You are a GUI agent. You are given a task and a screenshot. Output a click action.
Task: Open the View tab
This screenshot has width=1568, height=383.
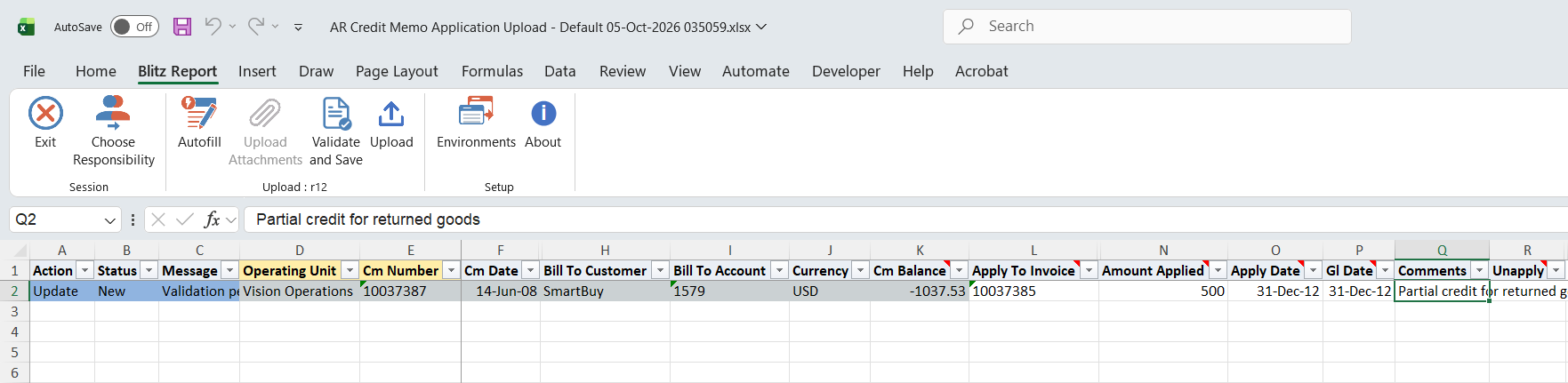tap(685, 71)
